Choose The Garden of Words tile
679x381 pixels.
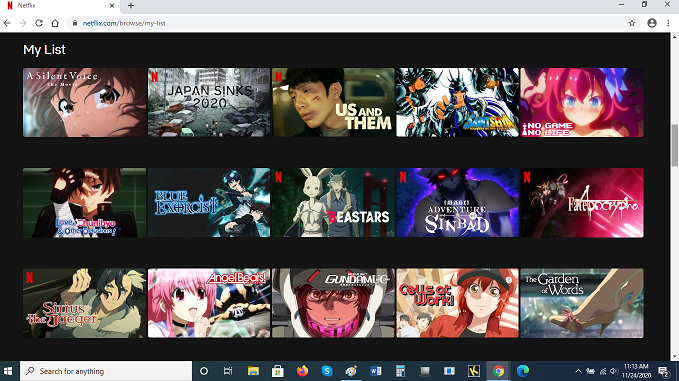pyautogui.click(x=582, y=303)
